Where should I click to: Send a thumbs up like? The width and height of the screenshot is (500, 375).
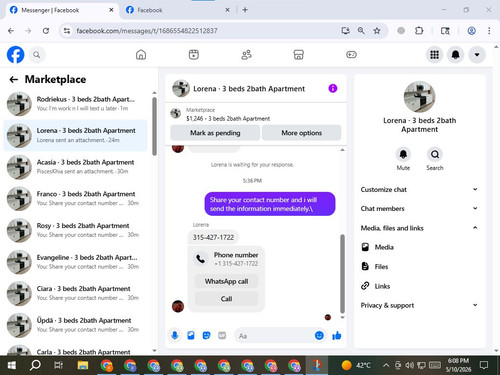point(337,335)
